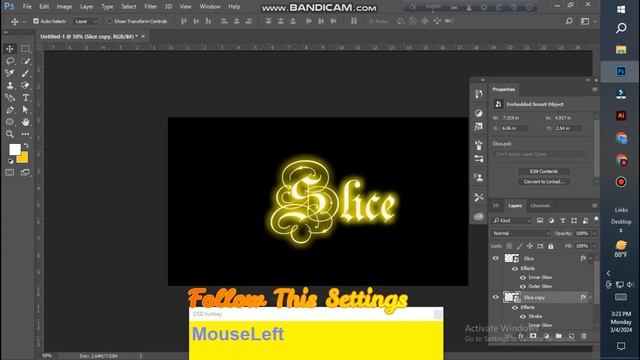640x360 pixels.
Task: Filter layers by pixel layers
Action: pyautogui.click(x=540, y=220)
